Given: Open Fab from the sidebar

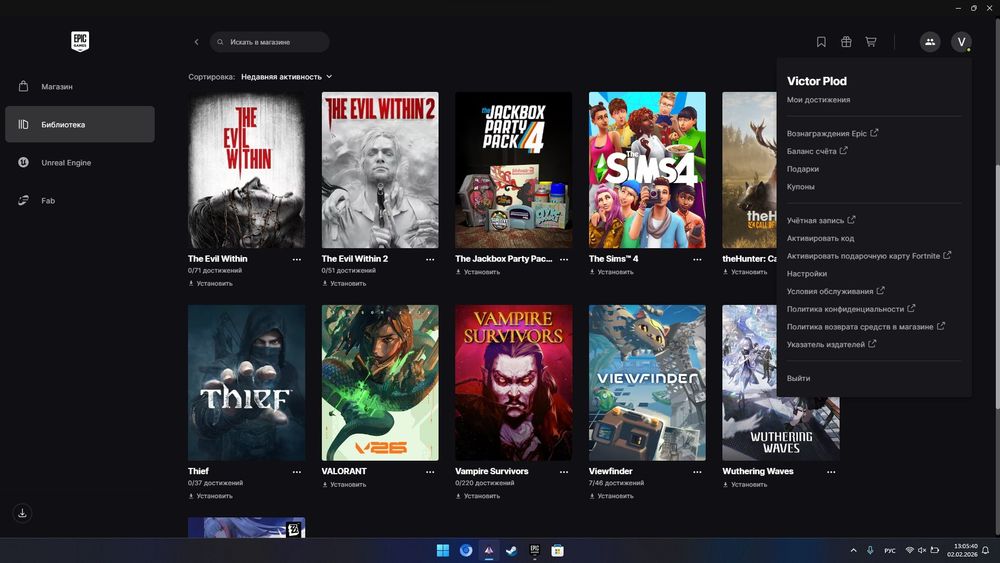Looking at the screenshot, I should click(x=80, y=200).
